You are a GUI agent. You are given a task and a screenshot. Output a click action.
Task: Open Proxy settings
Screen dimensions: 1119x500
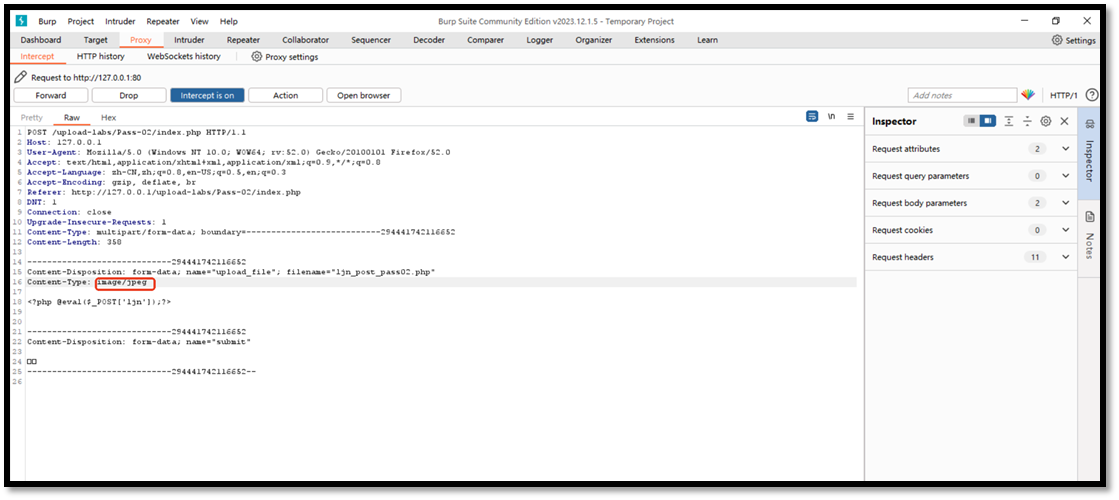pos(285,56)
